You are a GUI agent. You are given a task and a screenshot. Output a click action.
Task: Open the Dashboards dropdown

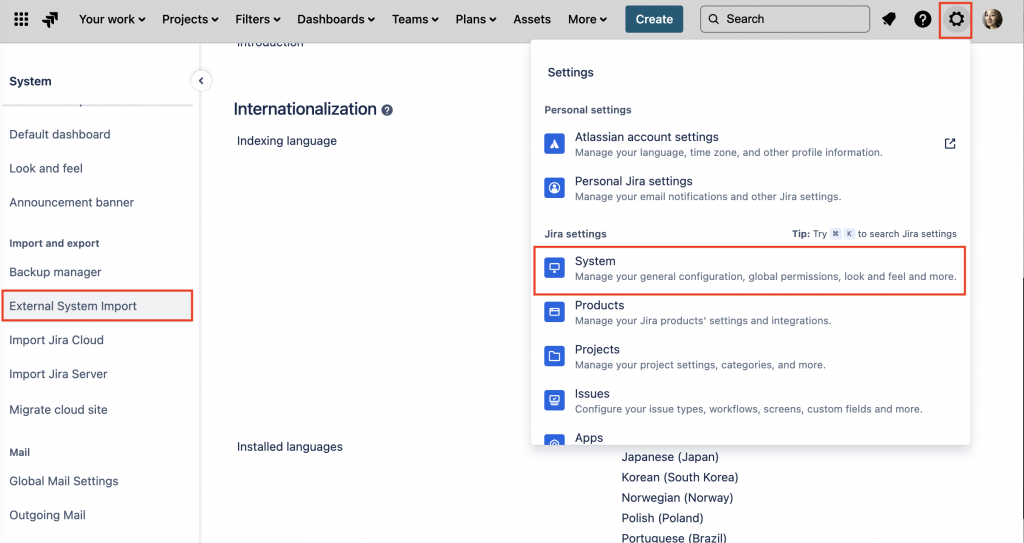336,19
